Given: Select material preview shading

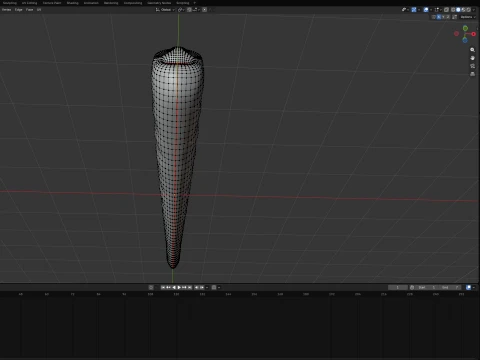Looking at the screenshot, I should (x=463, y=10).
